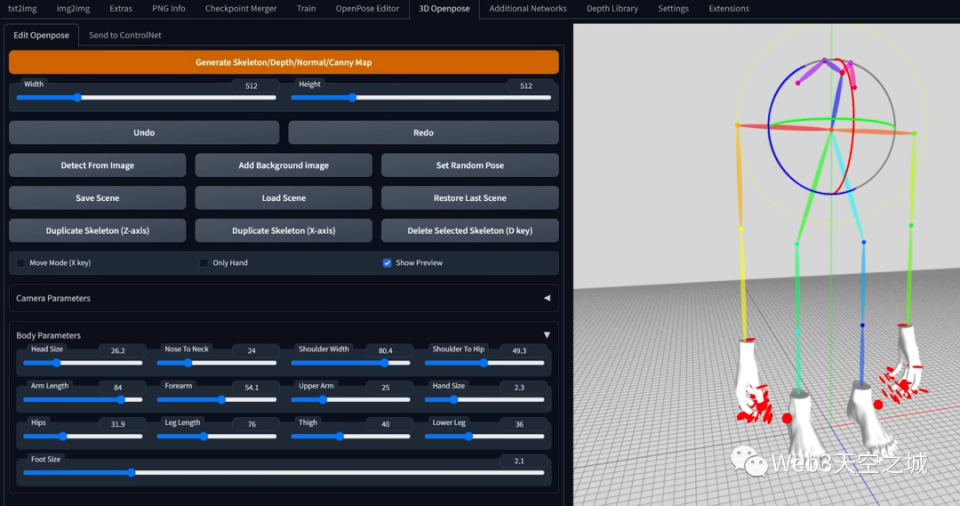Viewport: 960px width, 506px height.
Task: Expand the Camera Parameters section arrow
Action: coord(546,298)
